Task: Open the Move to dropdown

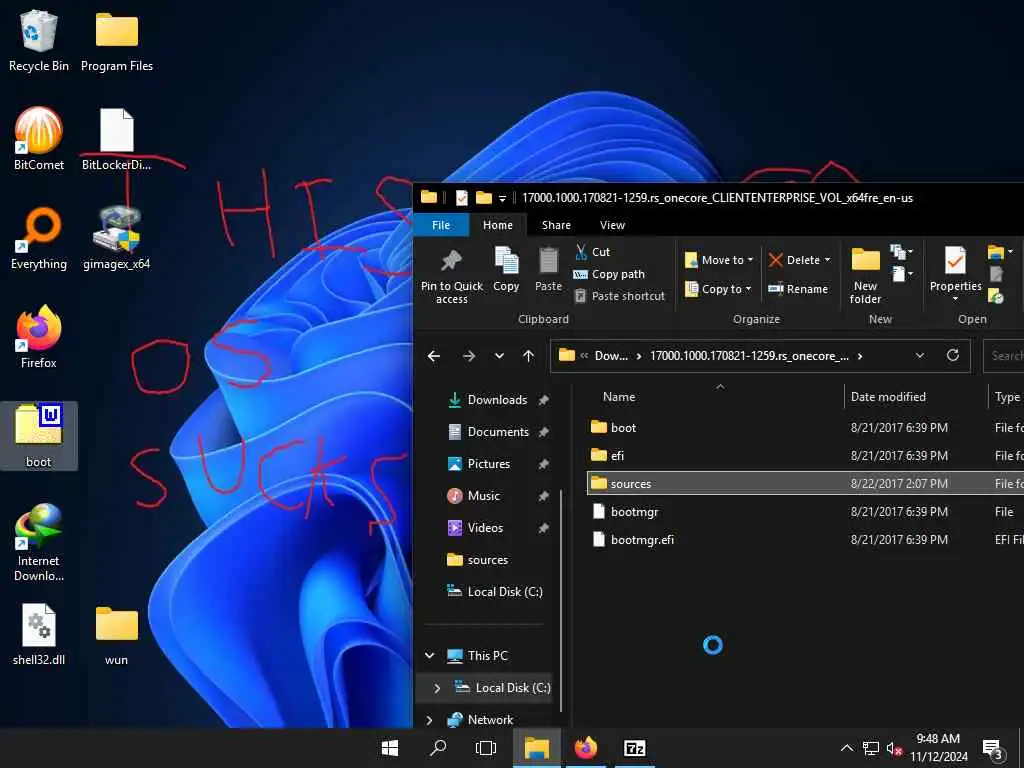Action: [719, 260]
